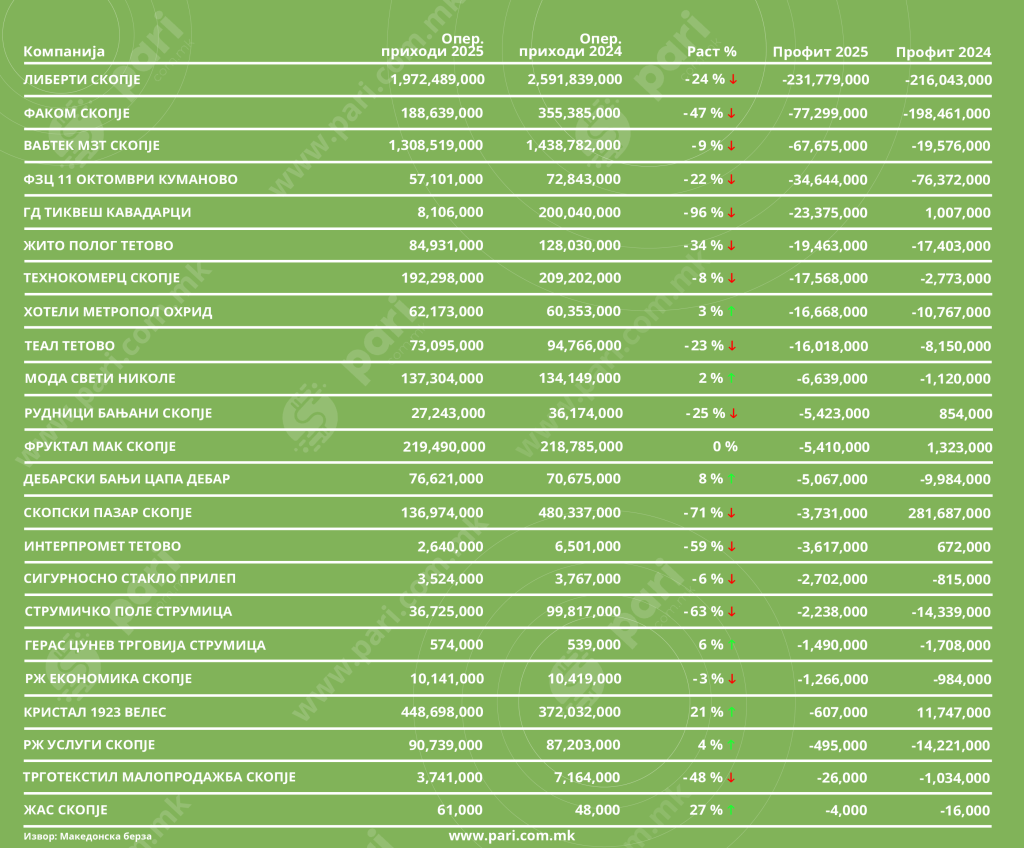This screenshot has height=848, width=1024.
Task: Click the ВАБТЕК МЗТ СКОПЈЕ company name
Action: point(91,146)
